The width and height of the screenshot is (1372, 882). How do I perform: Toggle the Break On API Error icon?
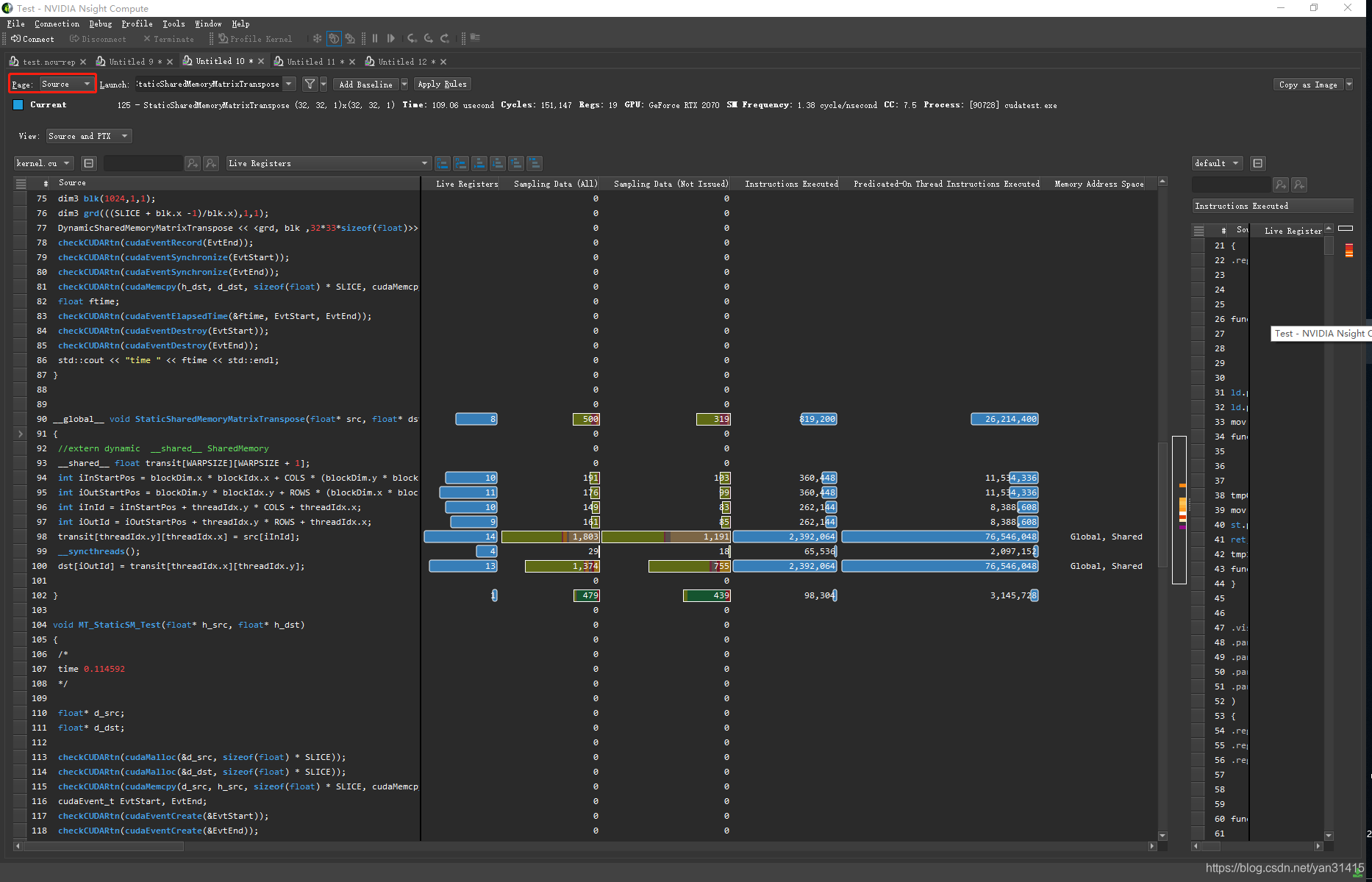click(x=334, y=38)
